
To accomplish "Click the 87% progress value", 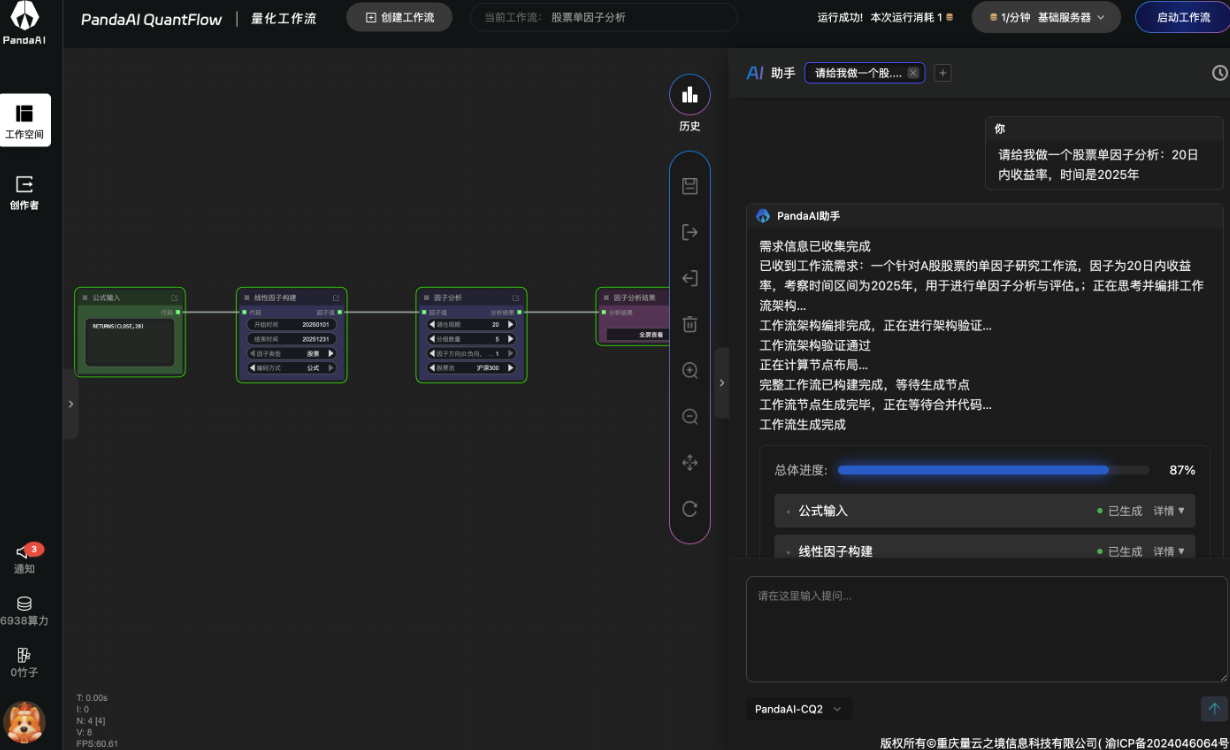I will pyautogui.click(x=1182, y=470).
